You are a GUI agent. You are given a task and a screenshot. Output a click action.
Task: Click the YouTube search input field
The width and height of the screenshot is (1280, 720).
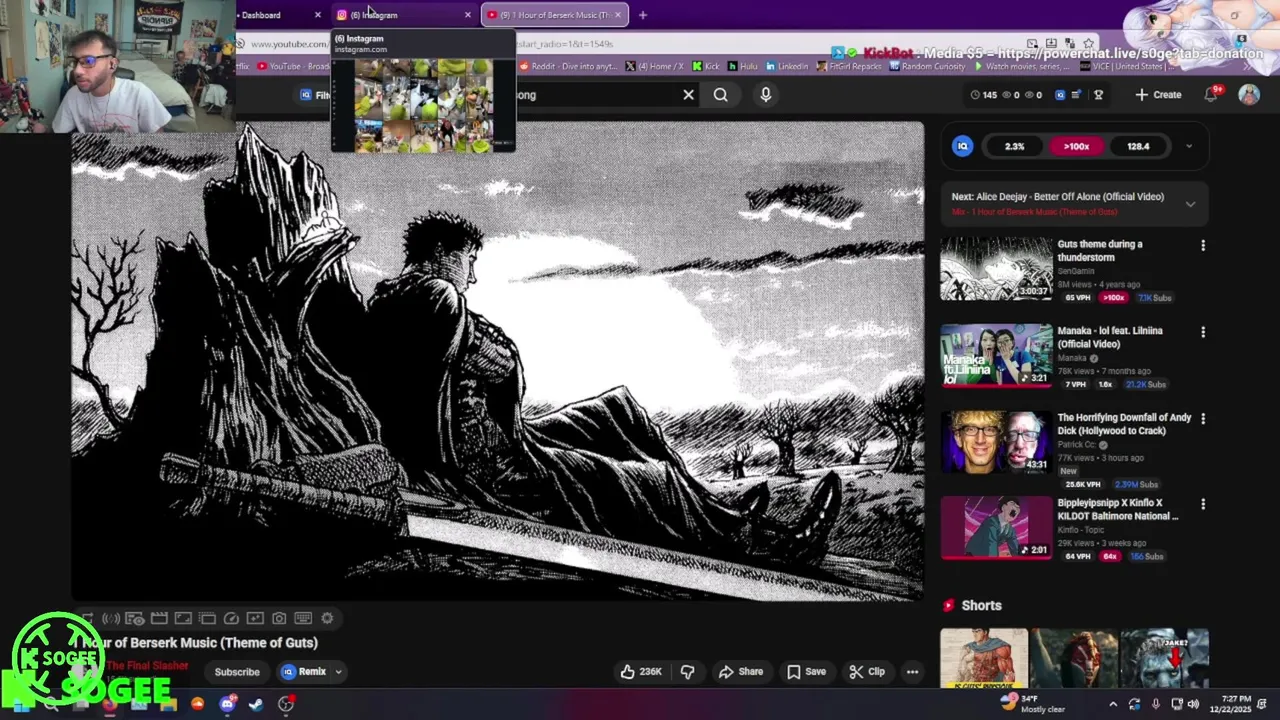(x=600, y=95)
